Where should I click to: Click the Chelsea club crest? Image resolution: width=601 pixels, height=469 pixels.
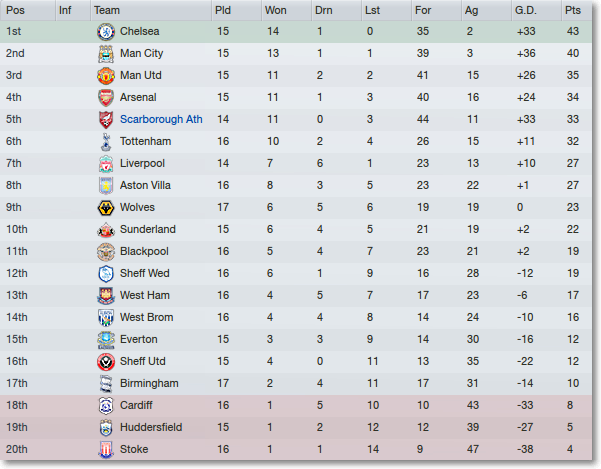(106, 32)
